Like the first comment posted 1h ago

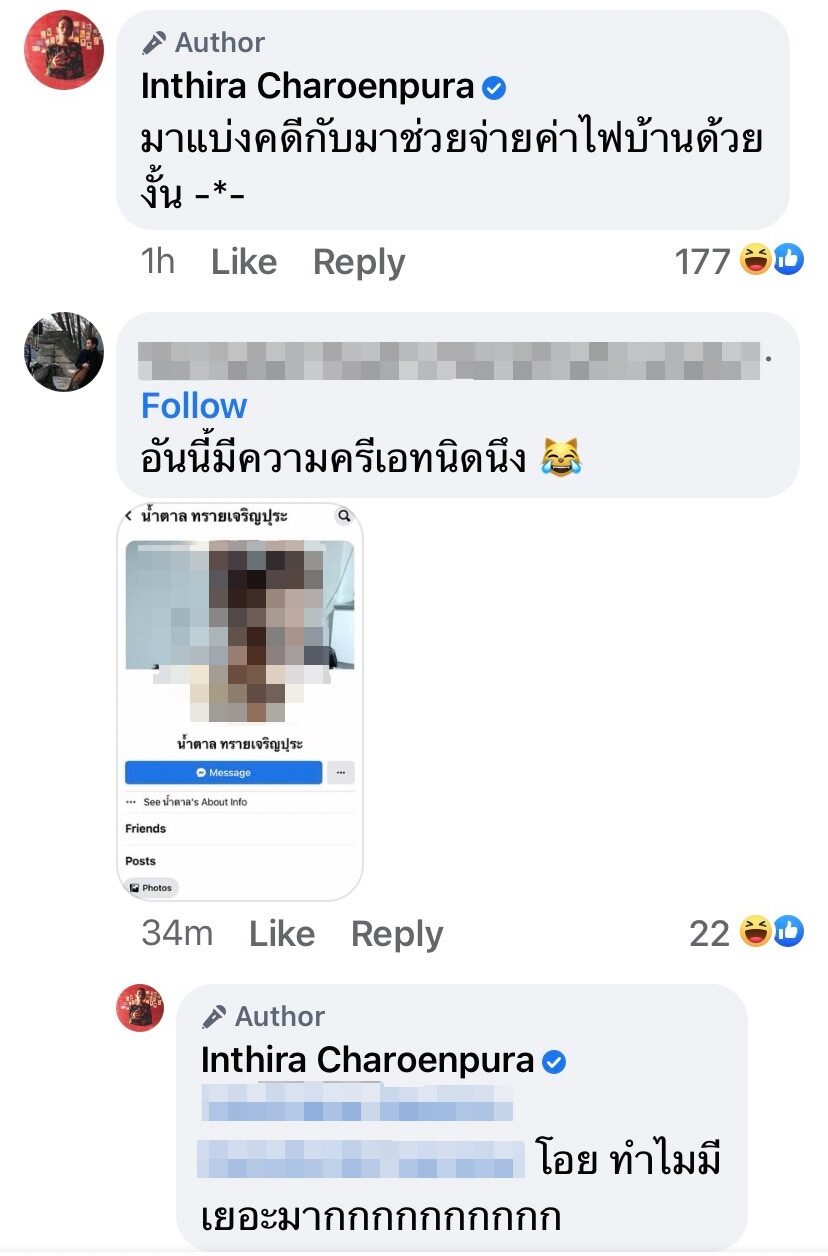[244, 262]
